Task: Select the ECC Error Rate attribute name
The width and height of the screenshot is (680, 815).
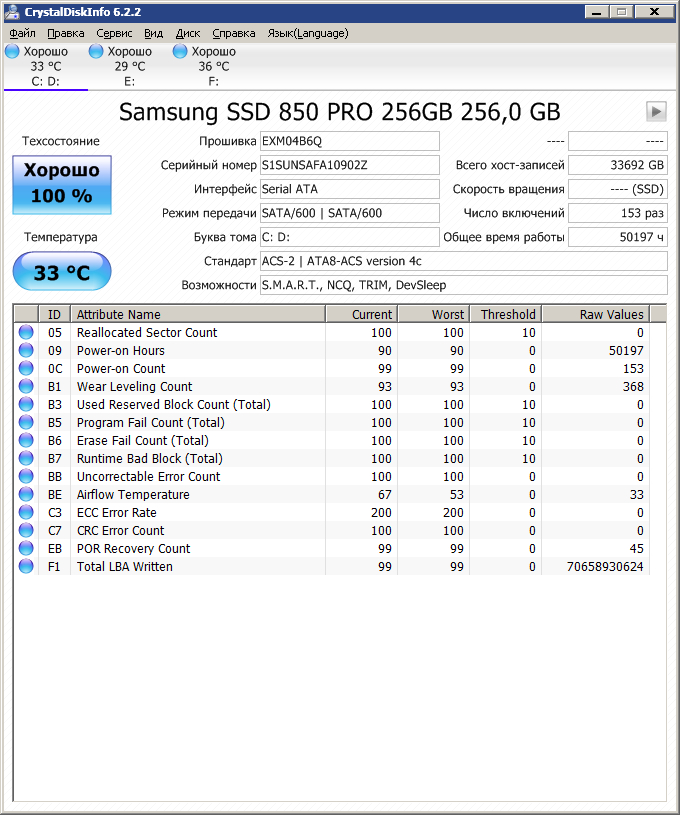Action: pos(116,512)
